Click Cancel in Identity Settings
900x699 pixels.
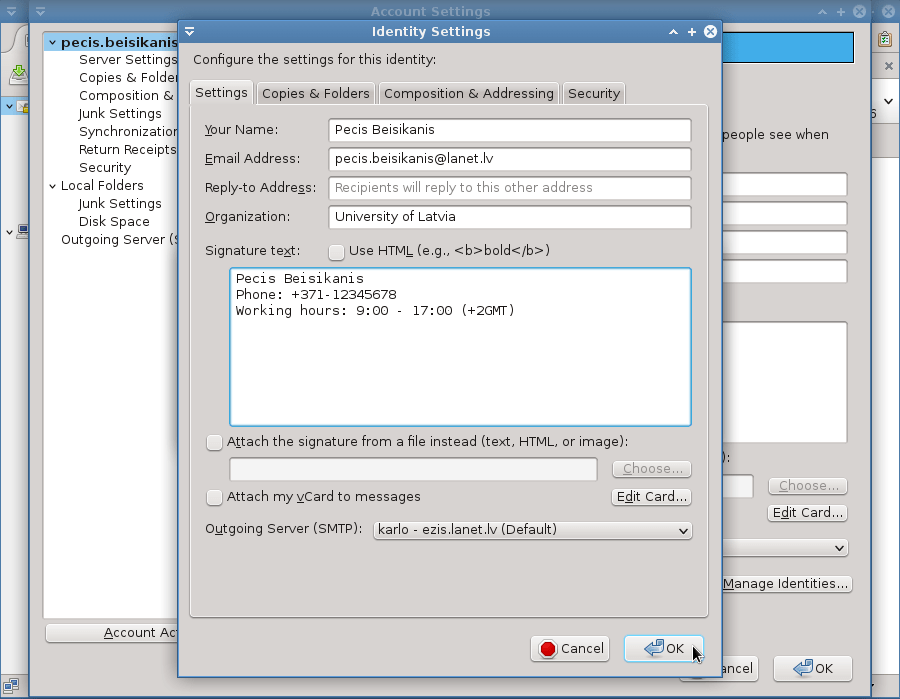[x=570, y=648]
